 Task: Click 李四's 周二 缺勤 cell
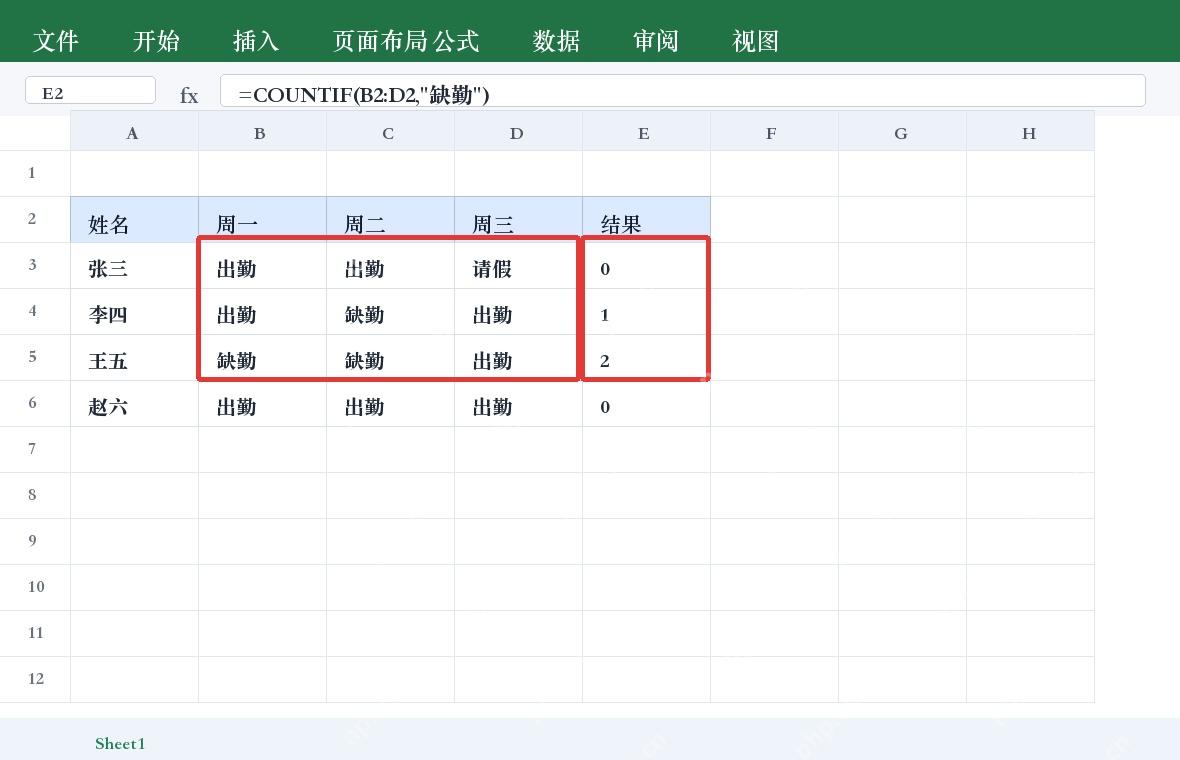(391, 312)
